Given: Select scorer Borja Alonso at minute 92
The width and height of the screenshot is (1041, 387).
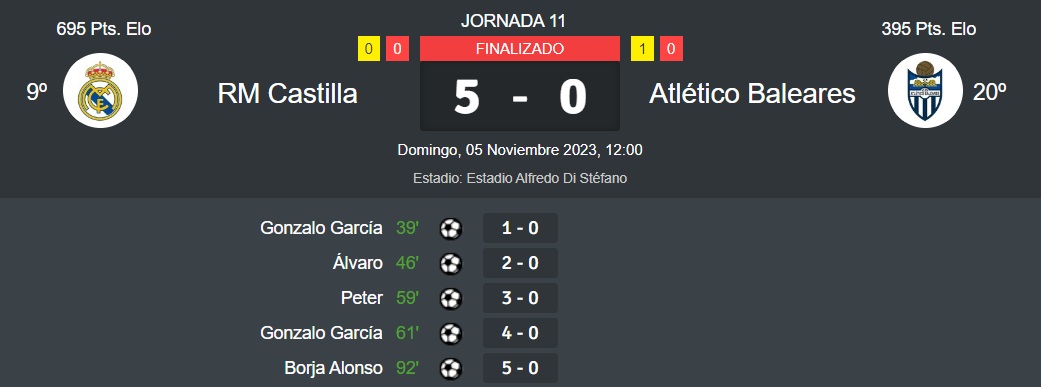Looking at the screenshot, I should click(333, 368).
